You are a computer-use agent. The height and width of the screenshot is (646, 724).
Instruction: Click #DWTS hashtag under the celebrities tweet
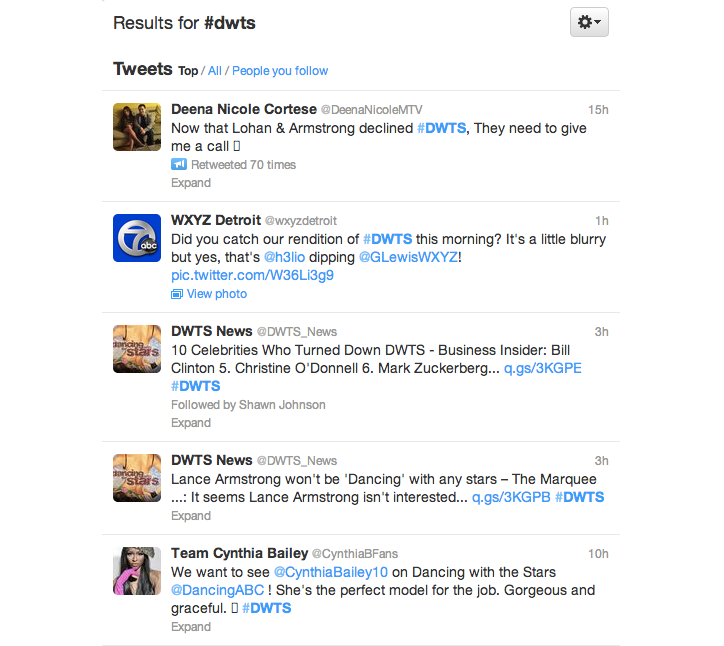tap(196, 386)
